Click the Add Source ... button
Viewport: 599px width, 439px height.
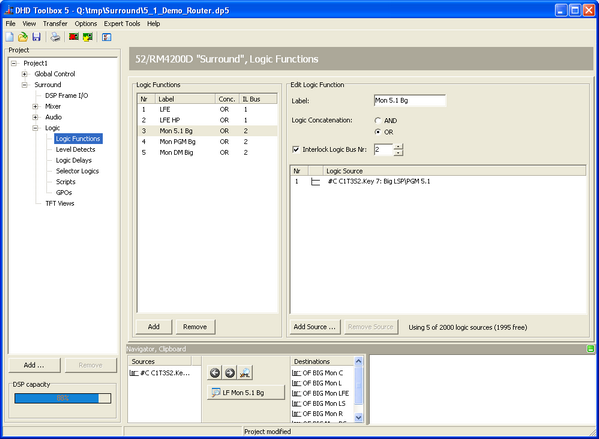click(x=315, y=327)
